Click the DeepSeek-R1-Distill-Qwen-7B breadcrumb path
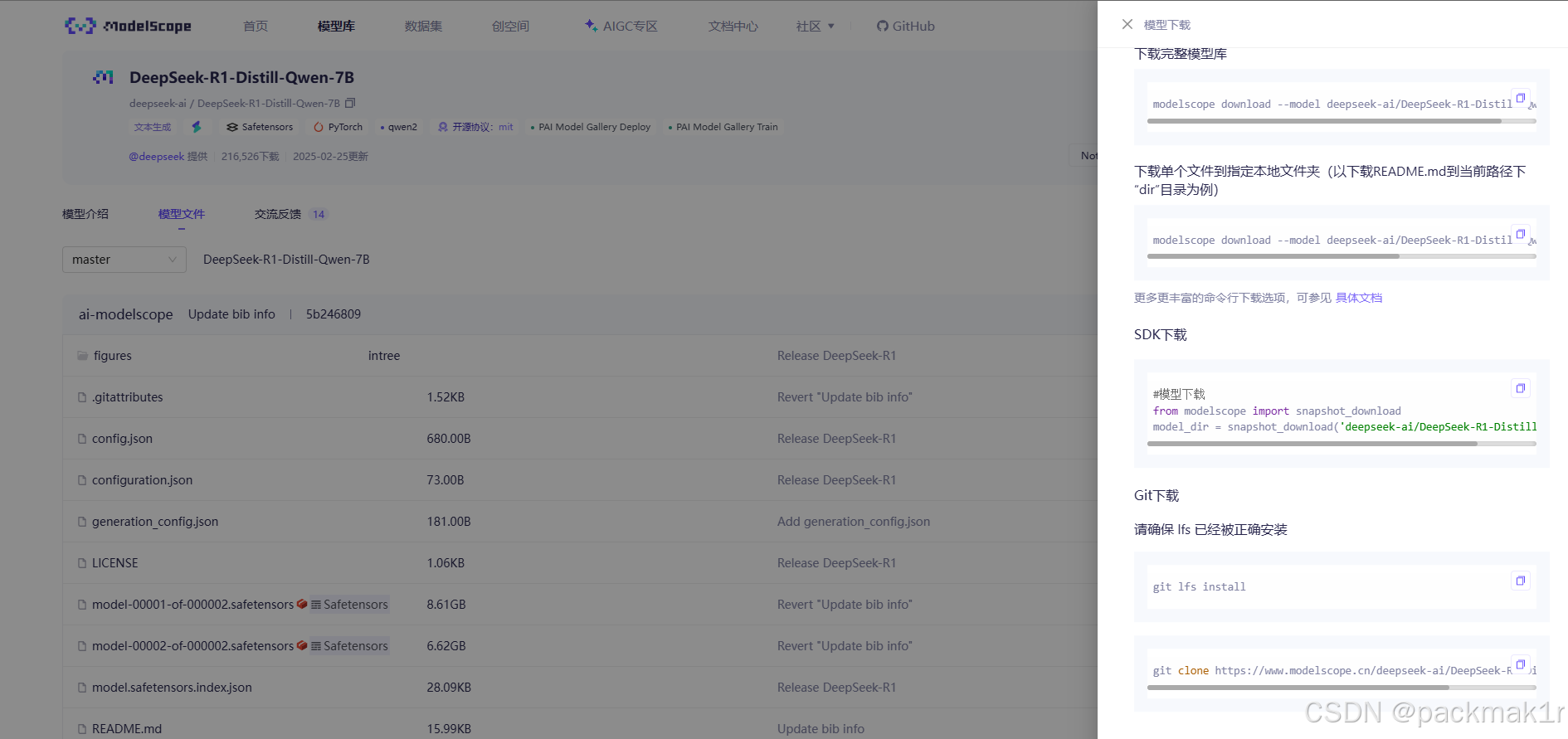The height and width of the screenshot is (739, 1568). (286, 260)
